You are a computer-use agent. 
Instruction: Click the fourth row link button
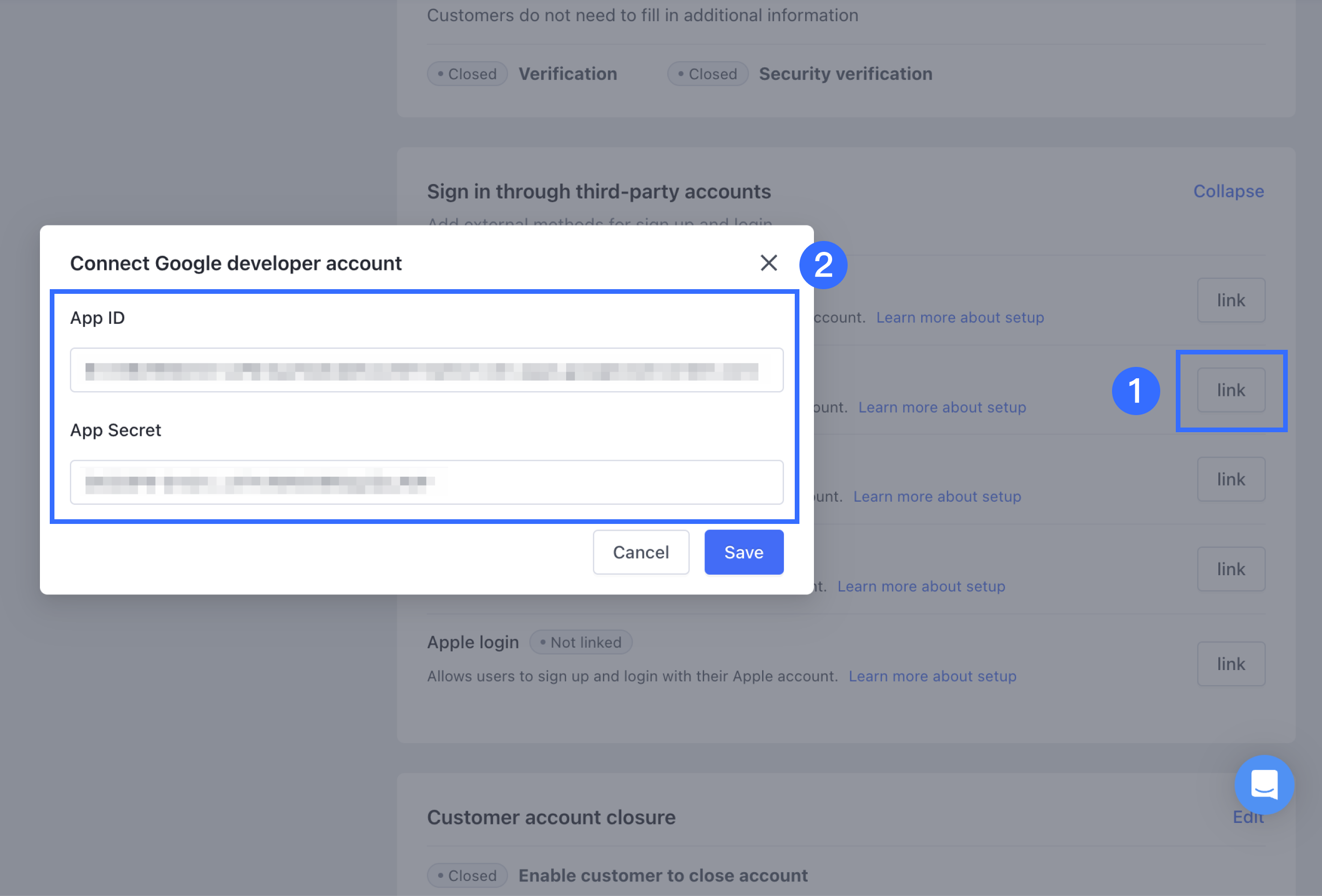1230,569
